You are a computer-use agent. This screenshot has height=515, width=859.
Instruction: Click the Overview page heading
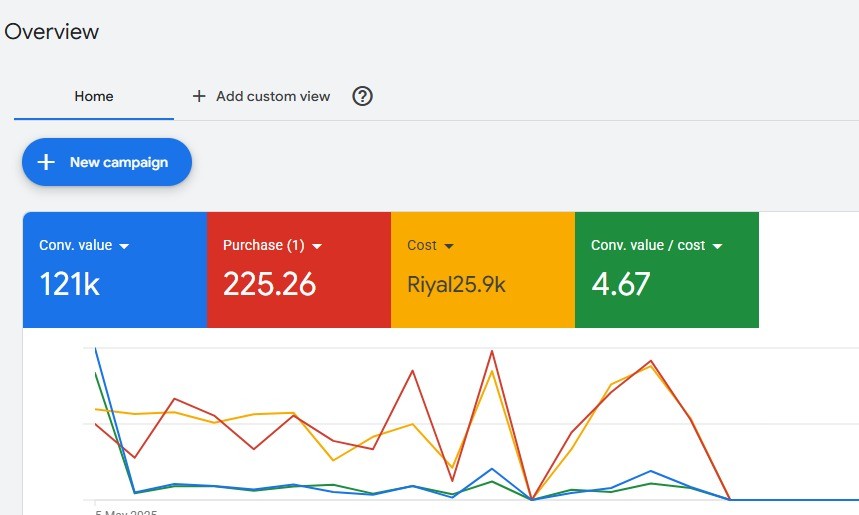51,31
